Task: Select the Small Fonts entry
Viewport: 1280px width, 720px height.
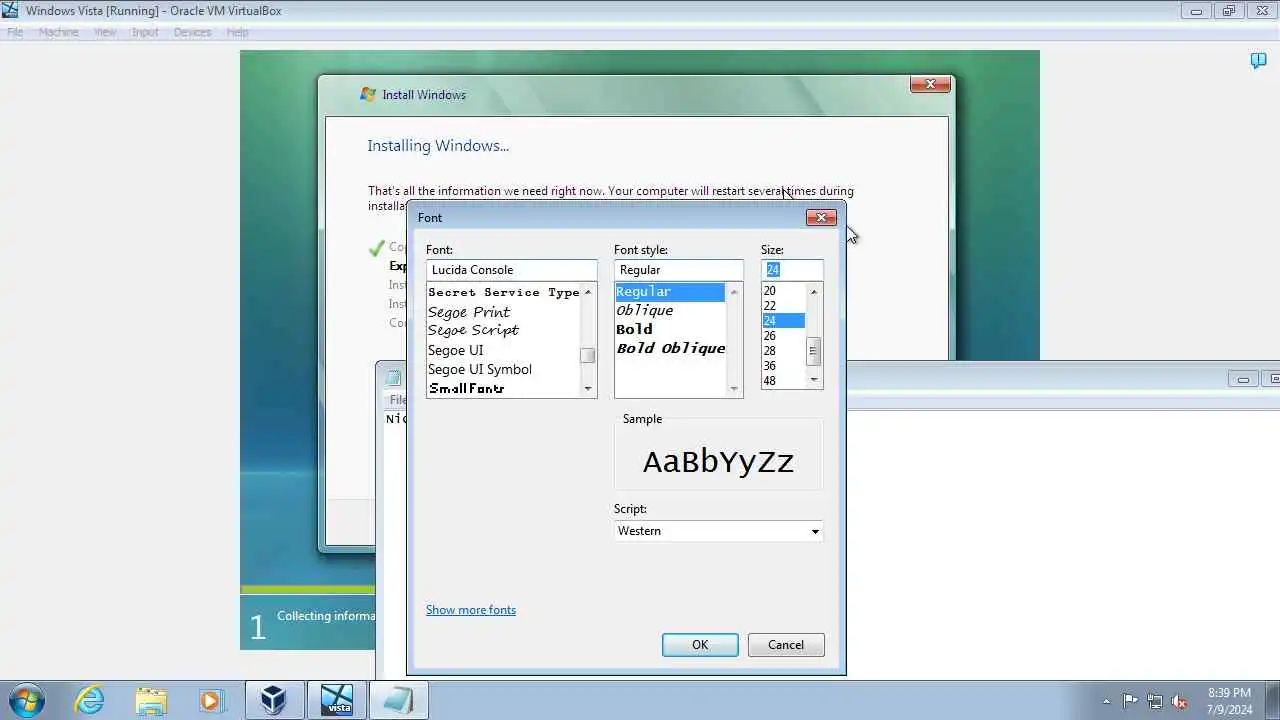Action: [x=503, y=388]
